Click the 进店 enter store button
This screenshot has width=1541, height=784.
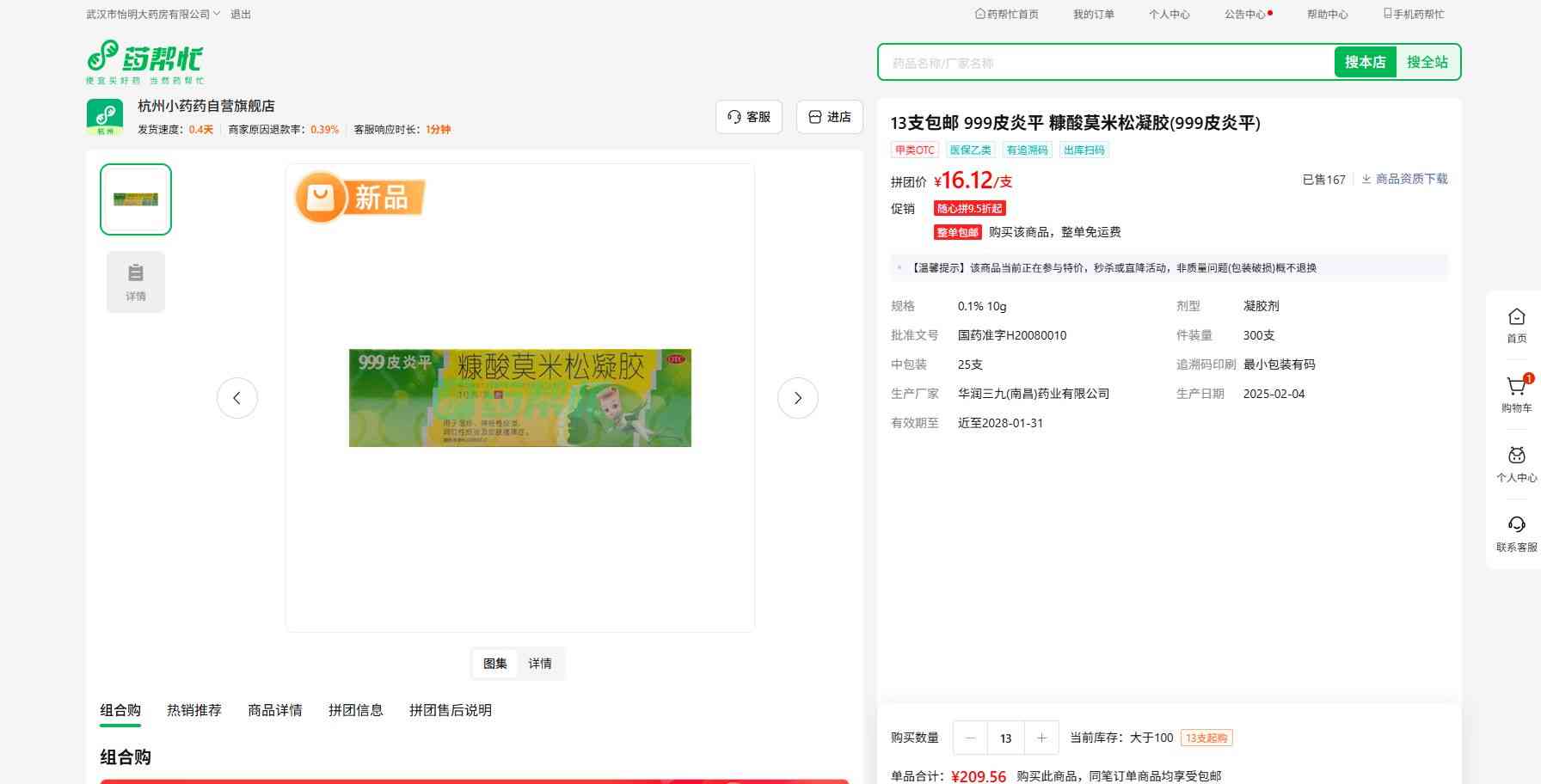pyautogui.click(x=830, y=117)
